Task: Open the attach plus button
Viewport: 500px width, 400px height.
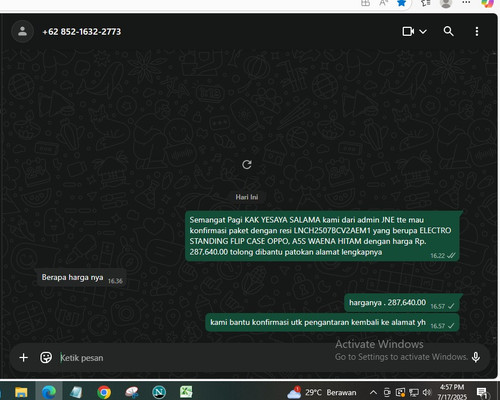Action: coord(24,358)
